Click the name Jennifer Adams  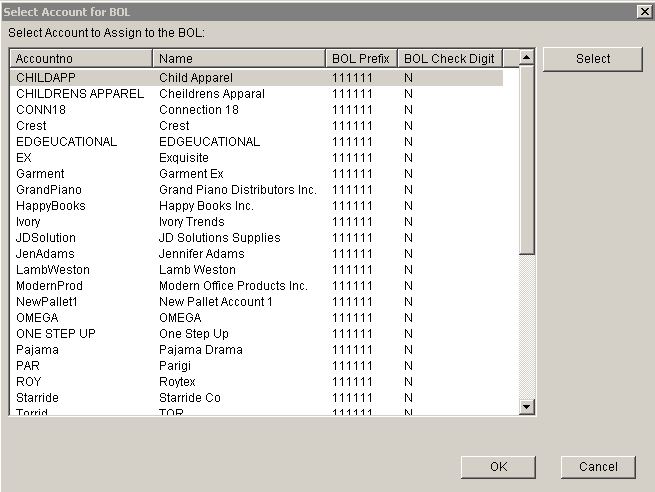202,254
